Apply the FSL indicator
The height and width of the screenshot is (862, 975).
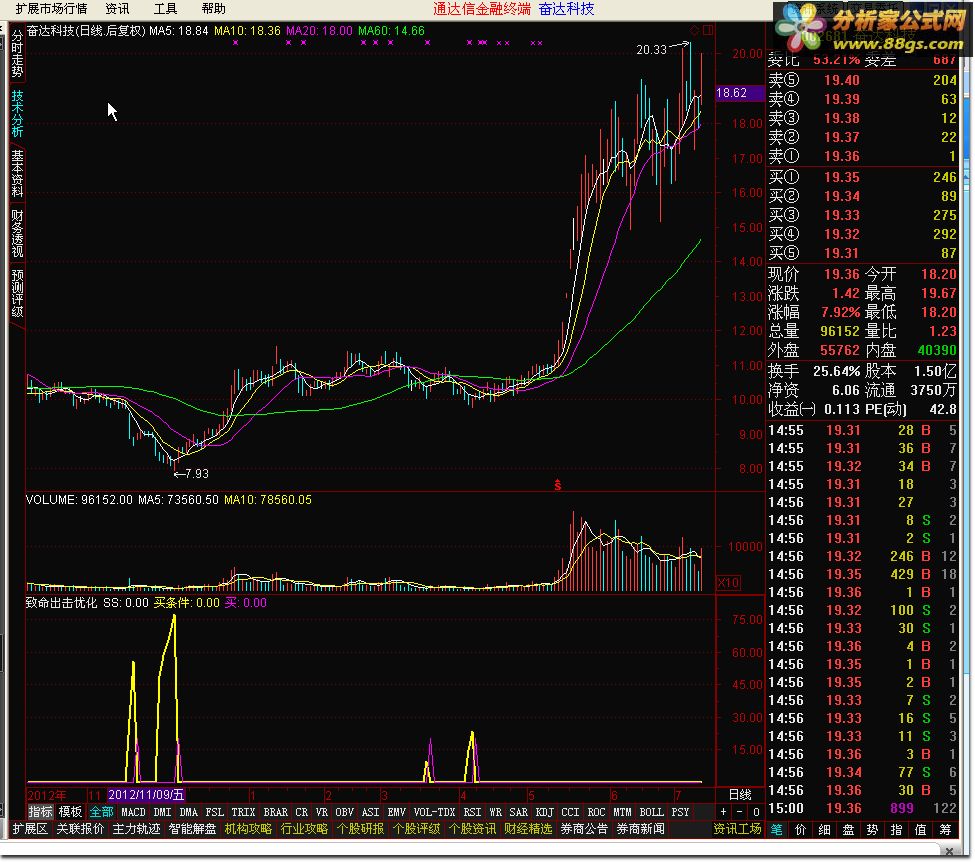215,812
